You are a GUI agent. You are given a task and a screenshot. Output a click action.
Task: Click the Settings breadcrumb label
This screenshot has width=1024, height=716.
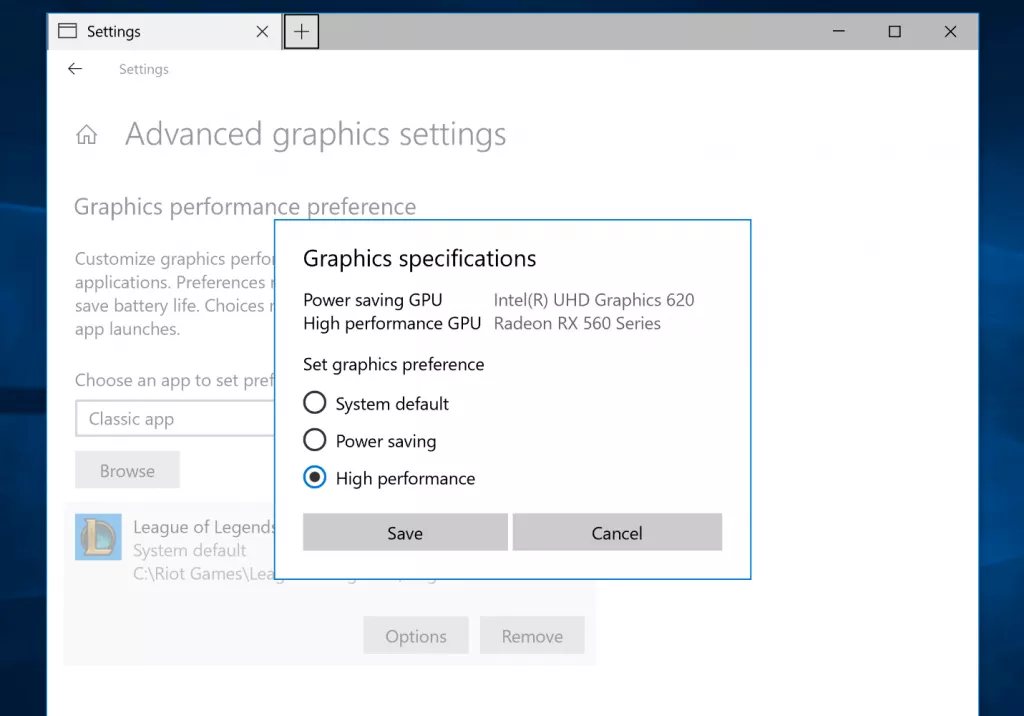(143, 69)
